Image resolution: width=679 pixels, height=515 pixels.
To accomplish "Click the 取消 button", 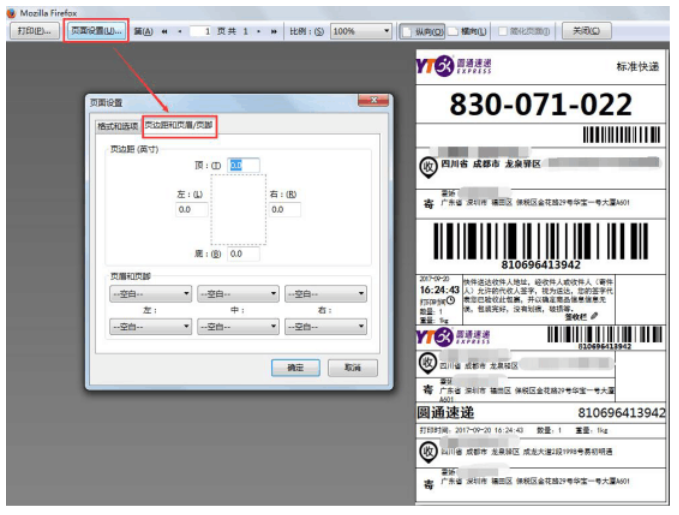I will click(x=352, y=367).
